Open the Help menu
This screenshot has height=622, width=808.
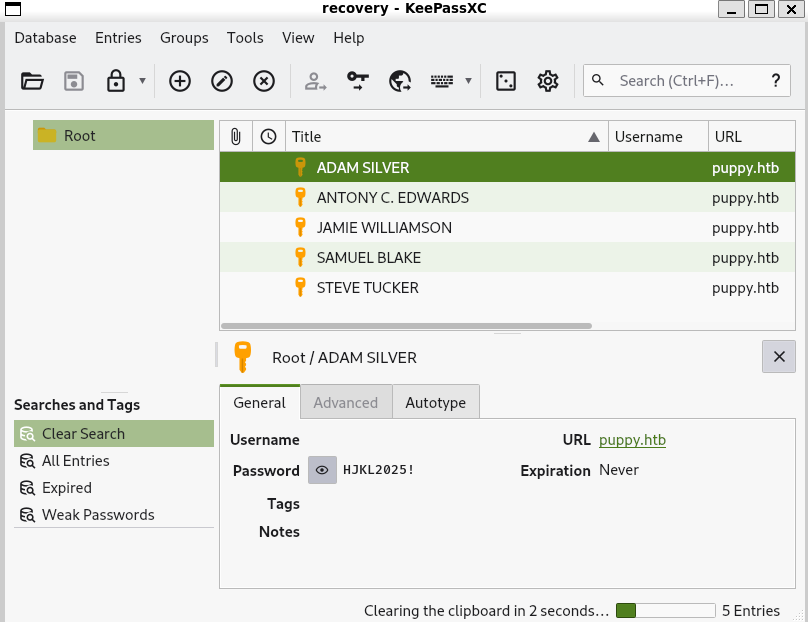pyautogui.click(x=348, y=38)
